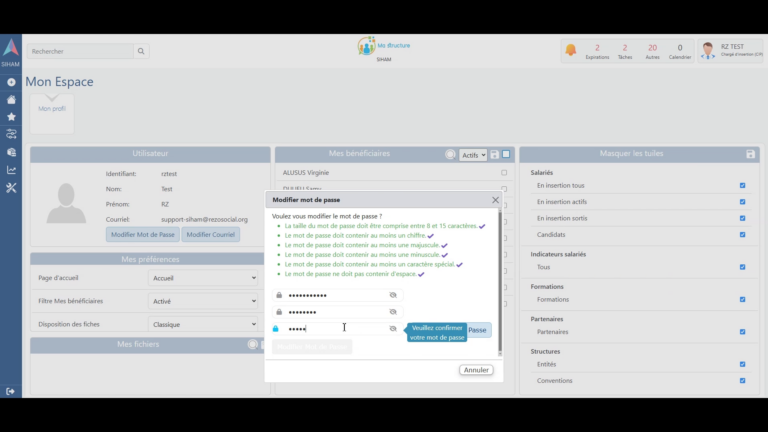
Task: Open the Expirations counter
Action: point(597,51)
